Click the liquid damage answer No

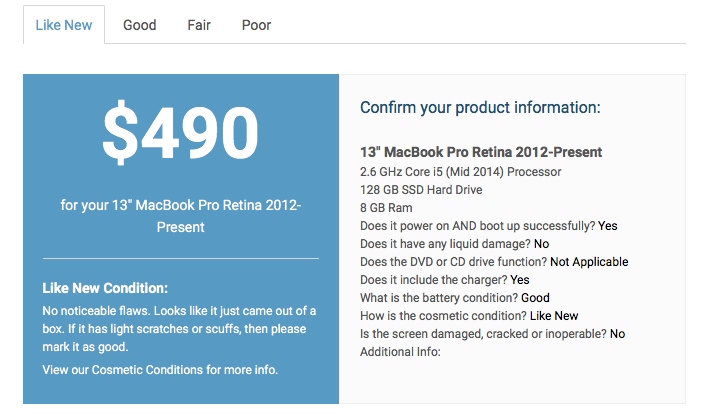click(542, 244)
